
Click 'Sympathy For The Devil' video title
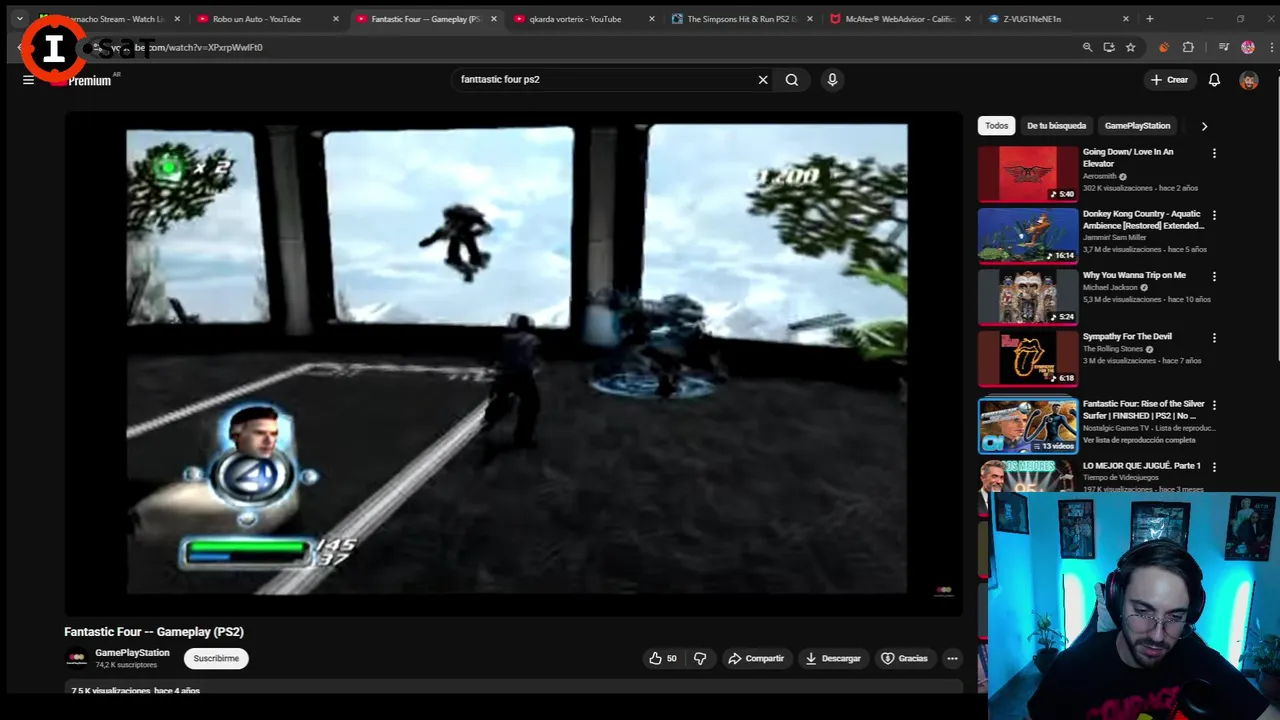[x=1127, y=337]
